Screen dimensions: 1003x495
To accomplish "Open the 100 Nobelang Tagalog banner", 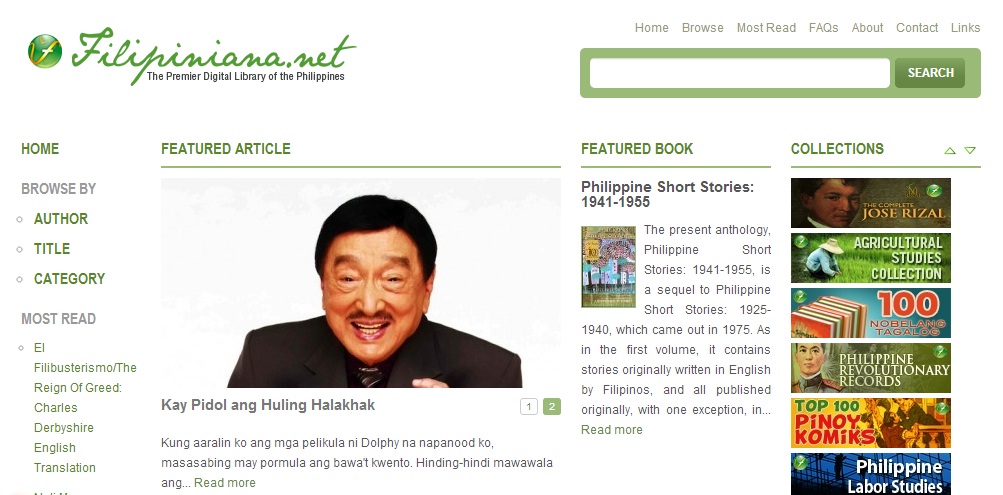I will click(x=871, y=313).
